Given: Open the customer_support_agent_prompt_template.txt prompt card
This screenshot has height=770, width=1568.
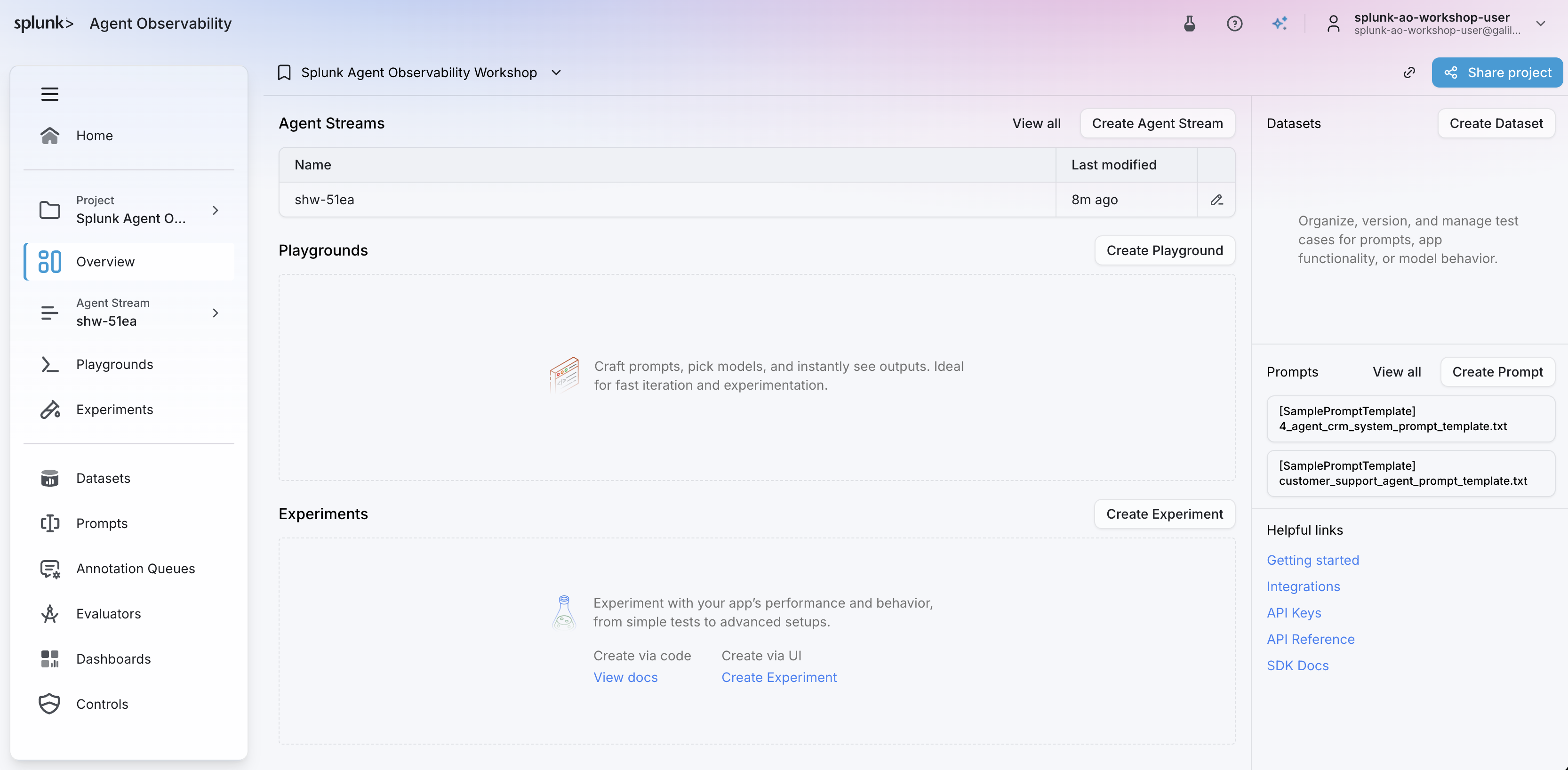Looking at the screenshot, I should pyautogui.click(x=1410, y=473).
